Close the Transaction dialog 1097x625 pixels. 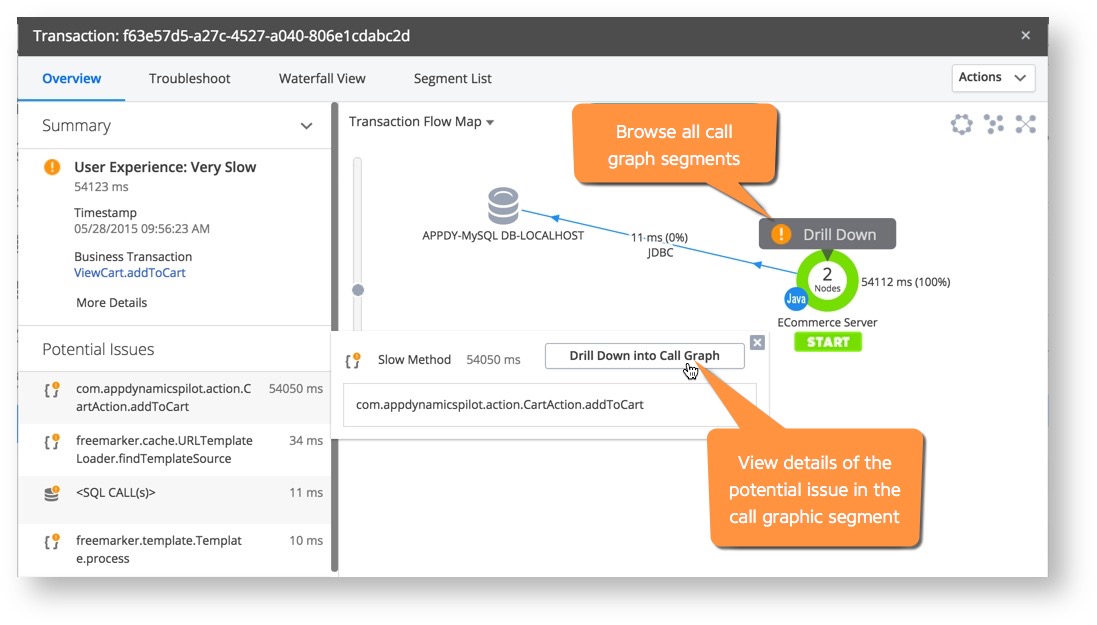[1026, 36]
